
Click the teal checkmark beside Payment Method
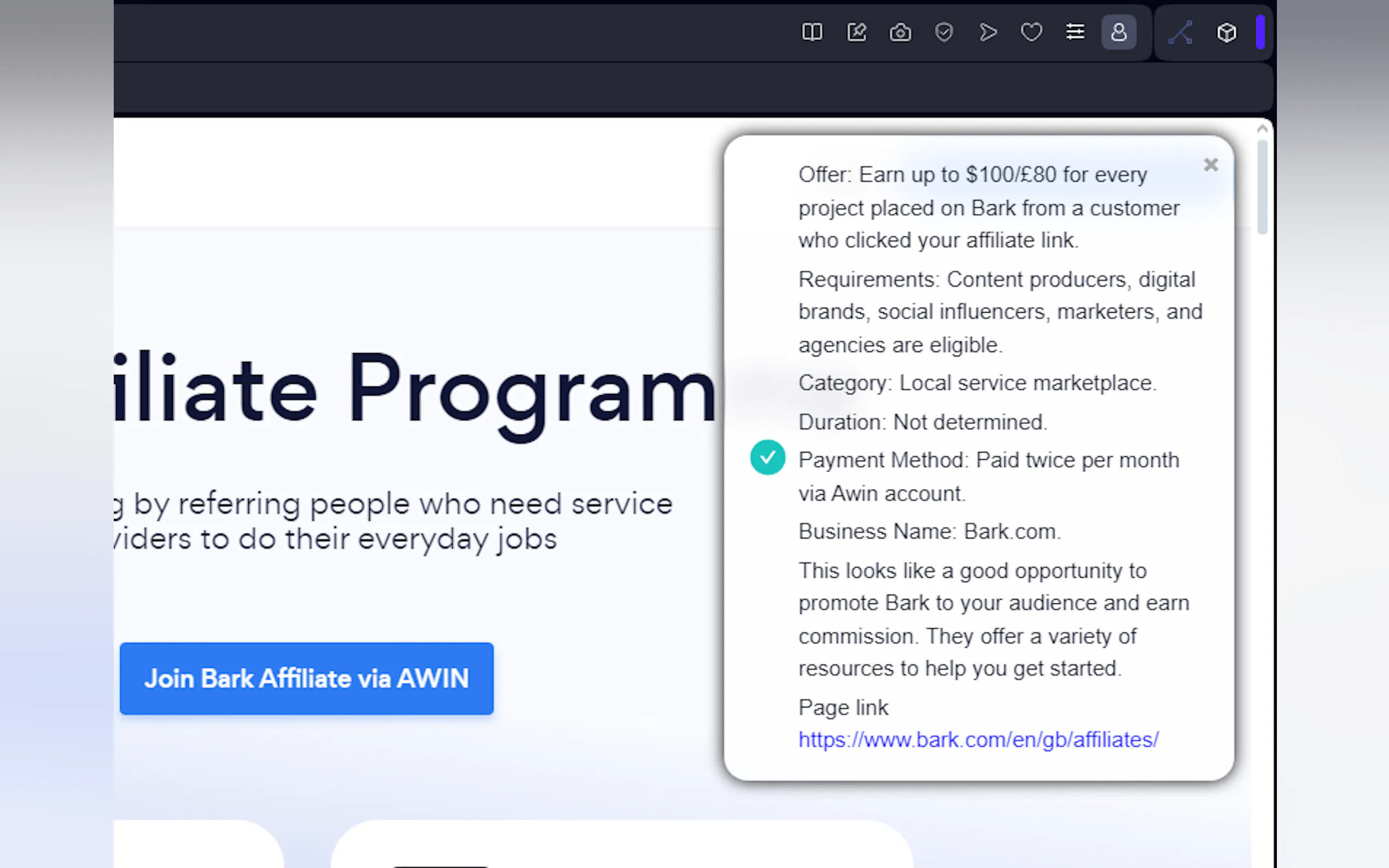click(767, 458)
